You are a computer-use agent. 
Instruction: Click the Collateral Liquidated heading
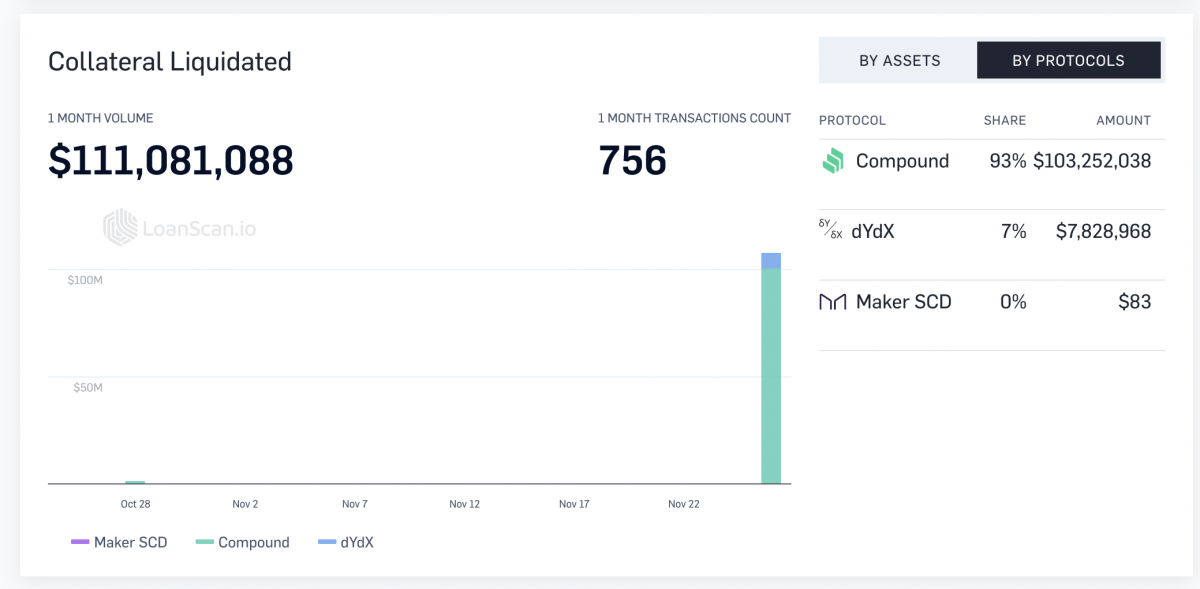170,61
